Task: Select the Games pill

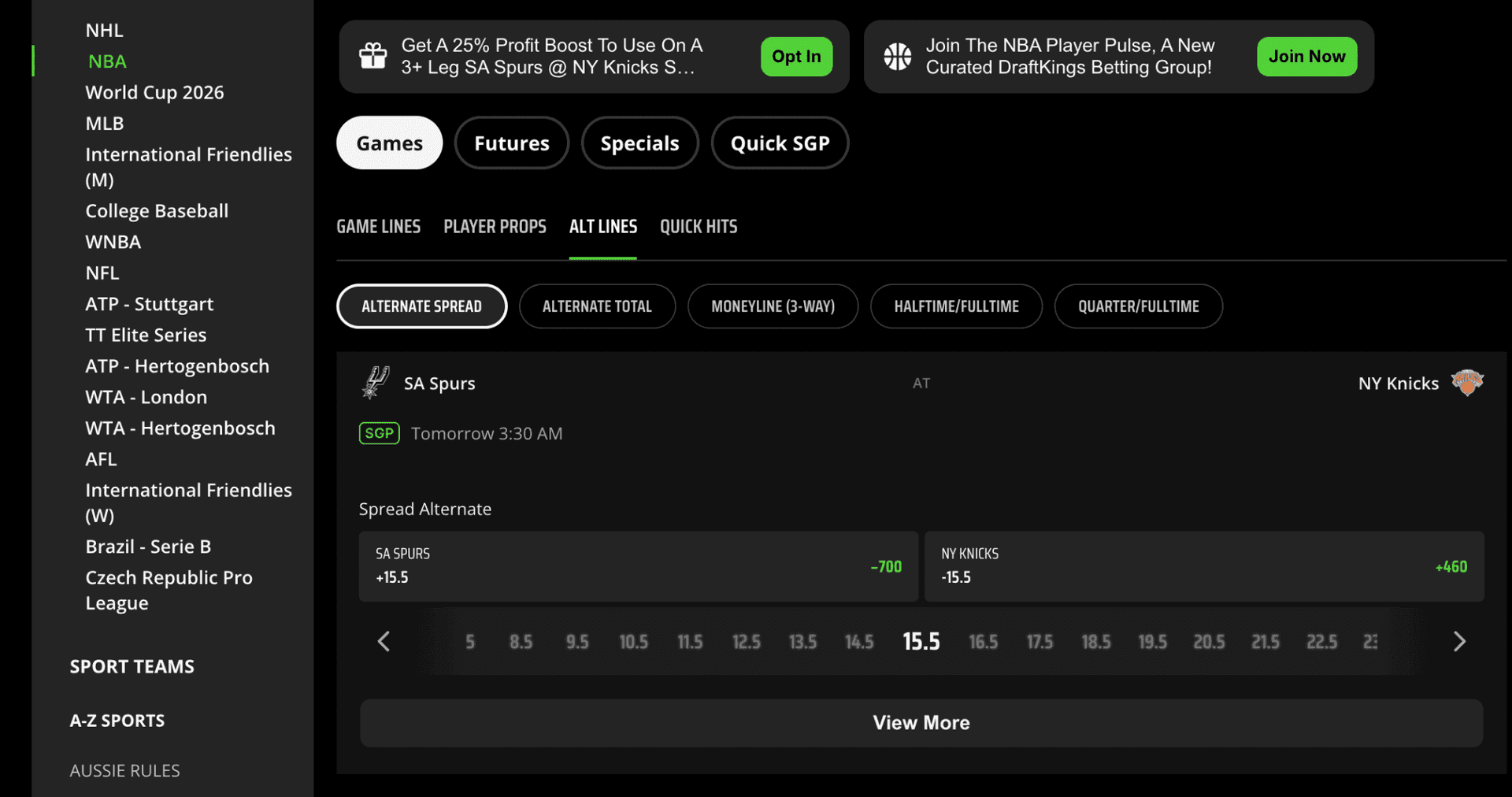Action: coord(389,143)
